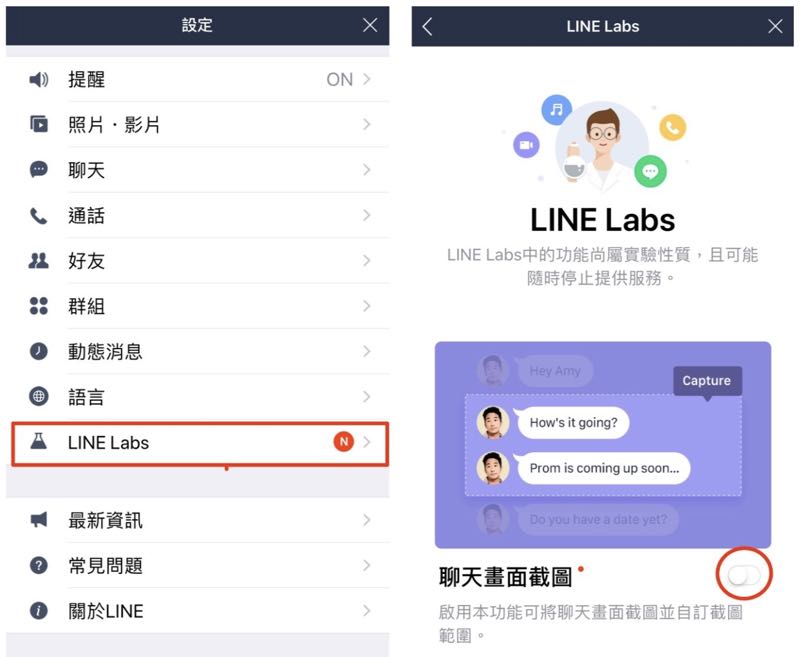
Task: Click the globe icon beside 語言
Action: 39,396
